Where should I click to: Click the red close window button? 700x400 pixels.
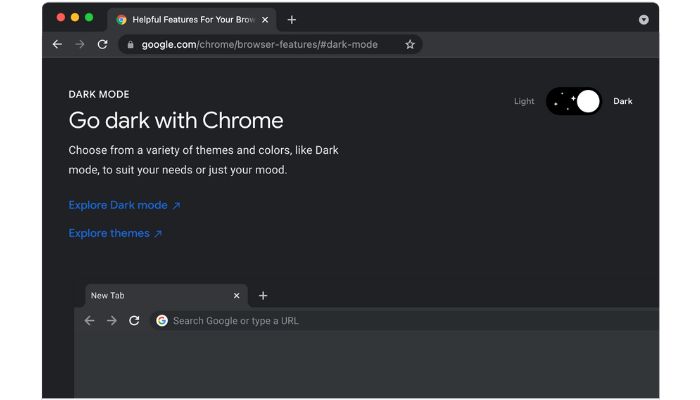pos(61,17)
